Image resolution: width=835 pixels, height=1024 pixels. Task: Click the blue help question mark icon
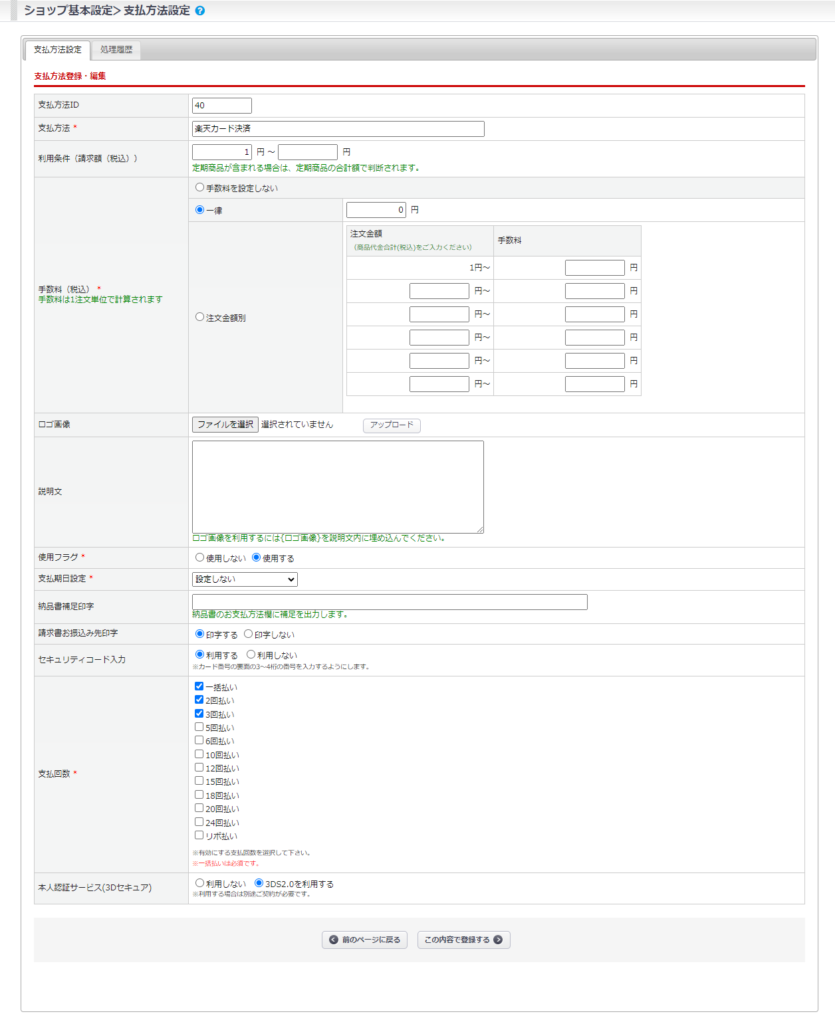[200, 10]
